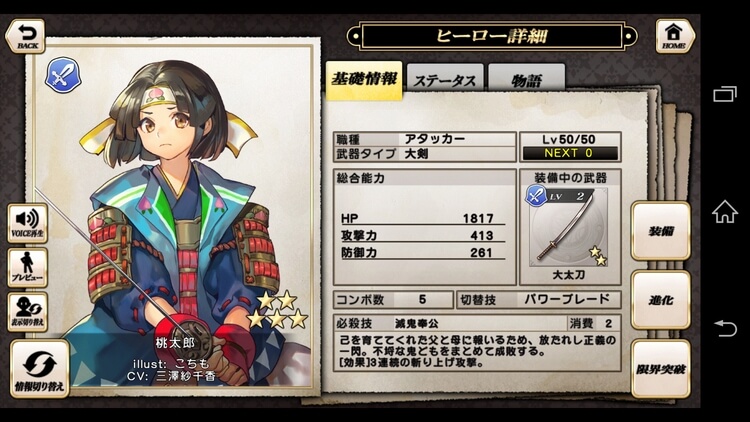The width and height of the screenshot is (750, 422).
Task: Select the 基礎情報 tab
Action: pos(364,79)
